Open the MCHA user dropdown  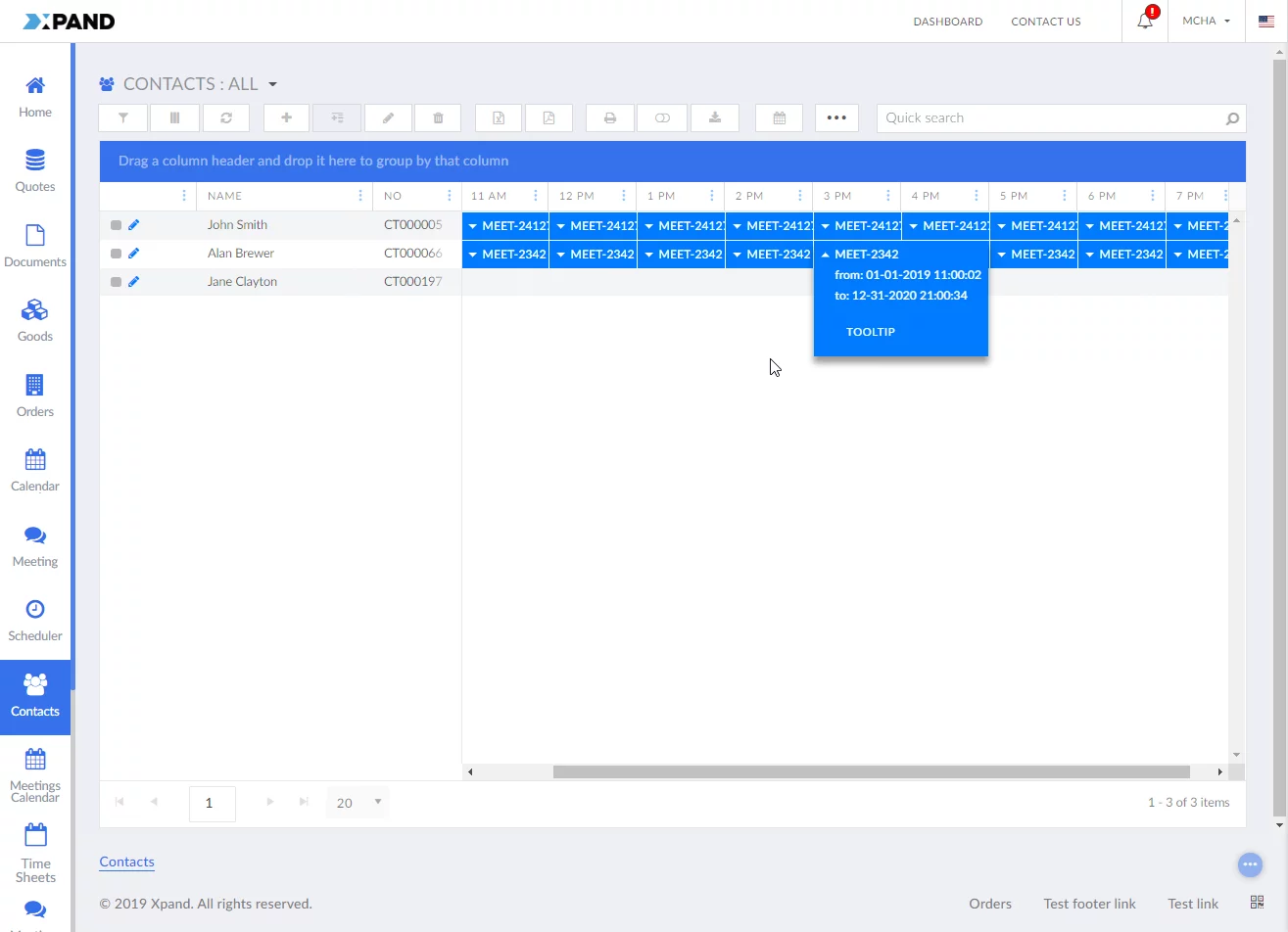coord(1206,21)
